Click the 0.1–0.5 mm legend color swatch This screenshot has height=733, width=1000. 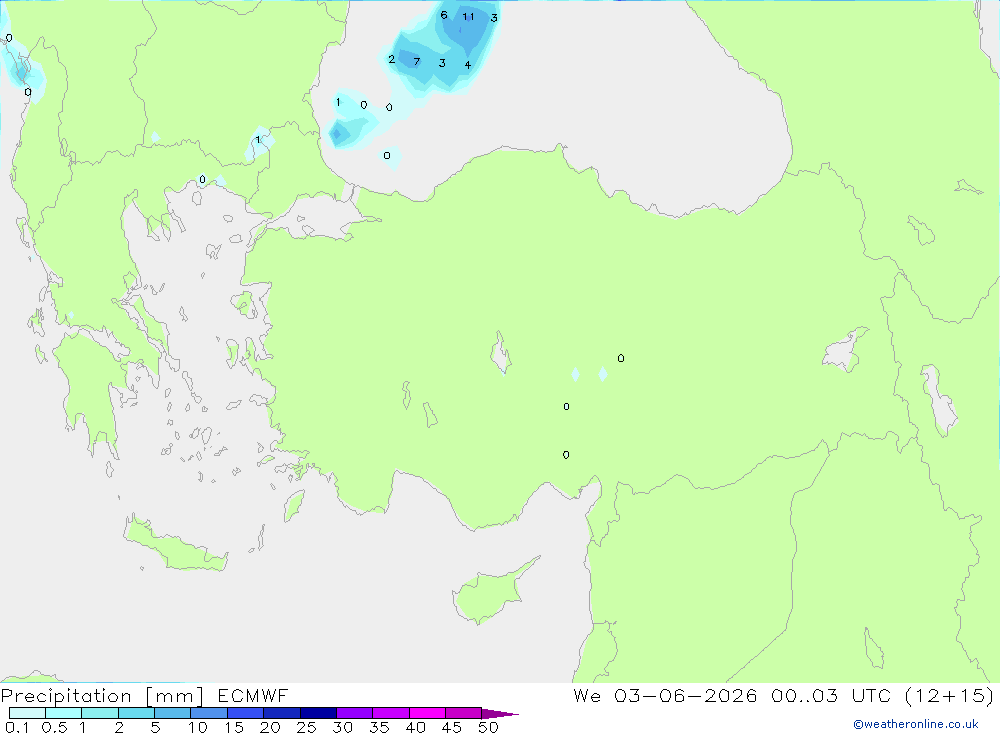click(x=27, y=713)
